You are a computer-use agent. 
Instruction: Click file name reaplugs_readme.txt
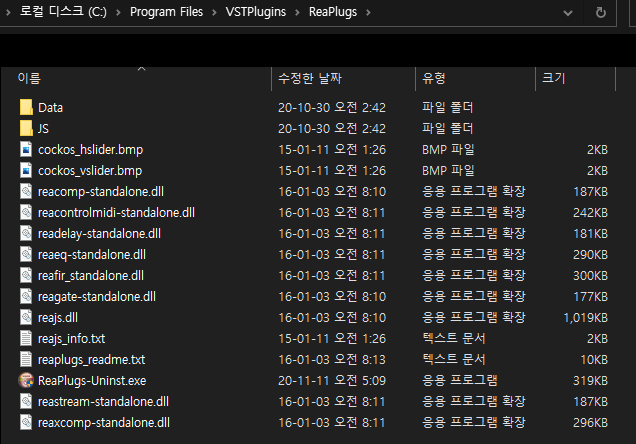pos(92,360)
